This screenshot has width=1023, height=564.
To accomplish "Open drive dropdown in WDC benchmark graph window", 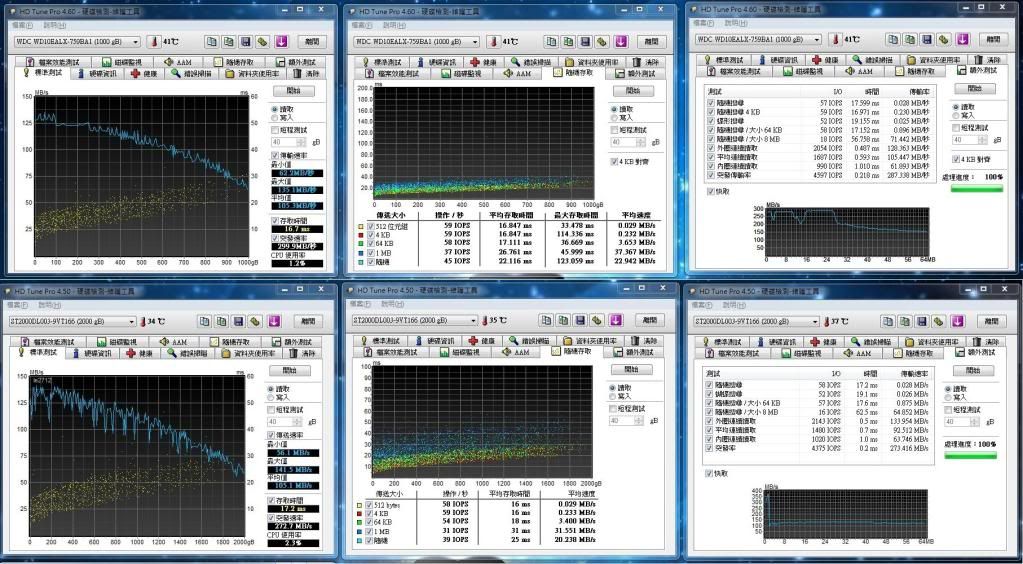I will [136, 42].
